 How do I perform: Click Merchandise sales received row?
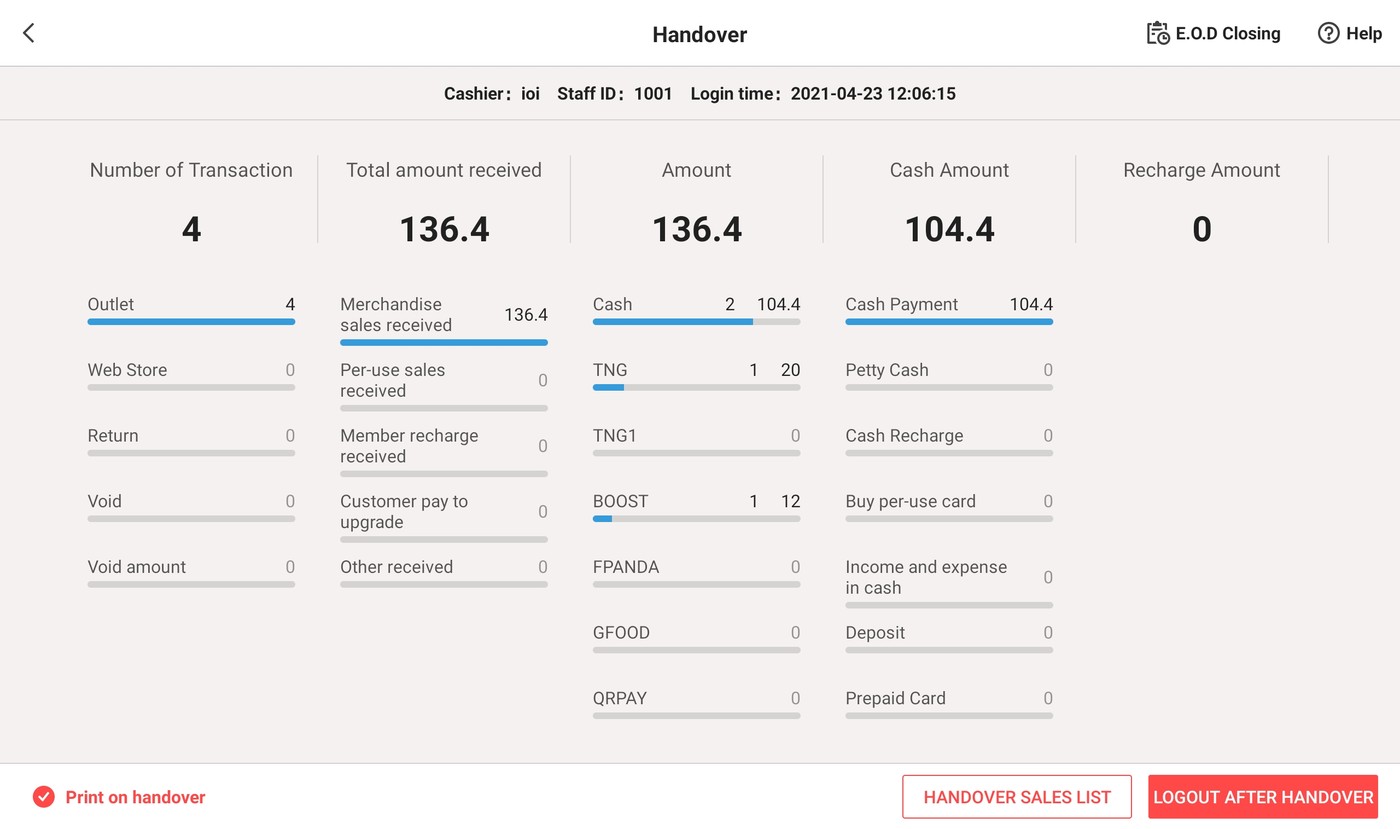[x=444, y=320]
